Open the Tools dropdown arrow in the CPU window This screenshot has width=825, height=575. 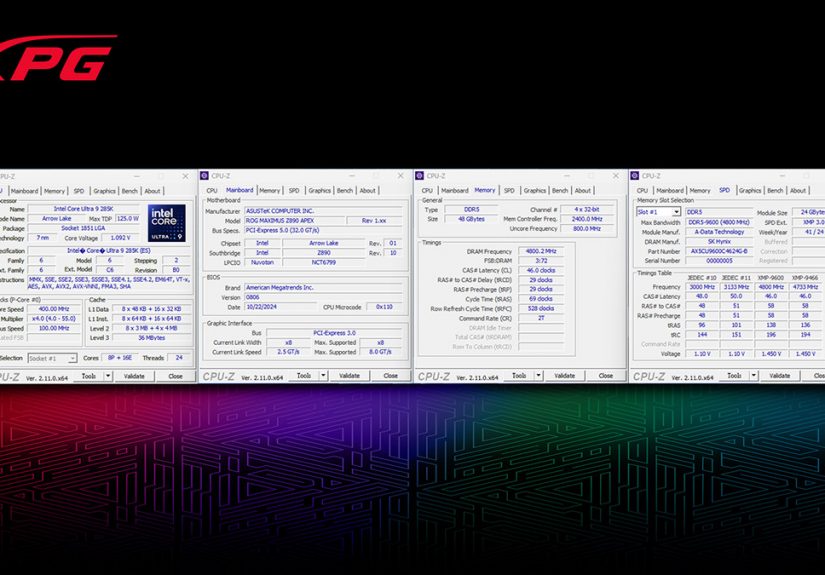click(108, 376)
